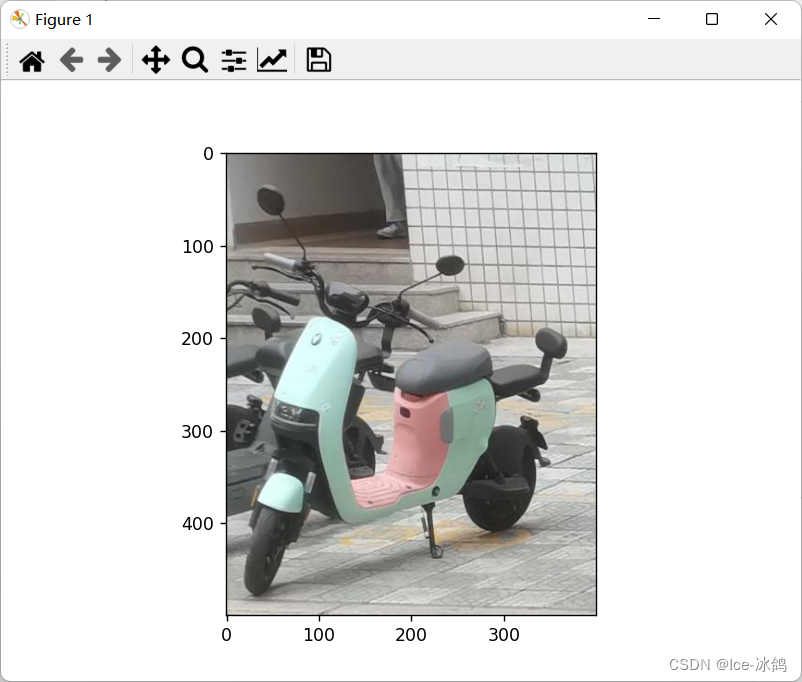
Task: Click the Matplotlib icon in the title bar
Action: coord(19,19)
